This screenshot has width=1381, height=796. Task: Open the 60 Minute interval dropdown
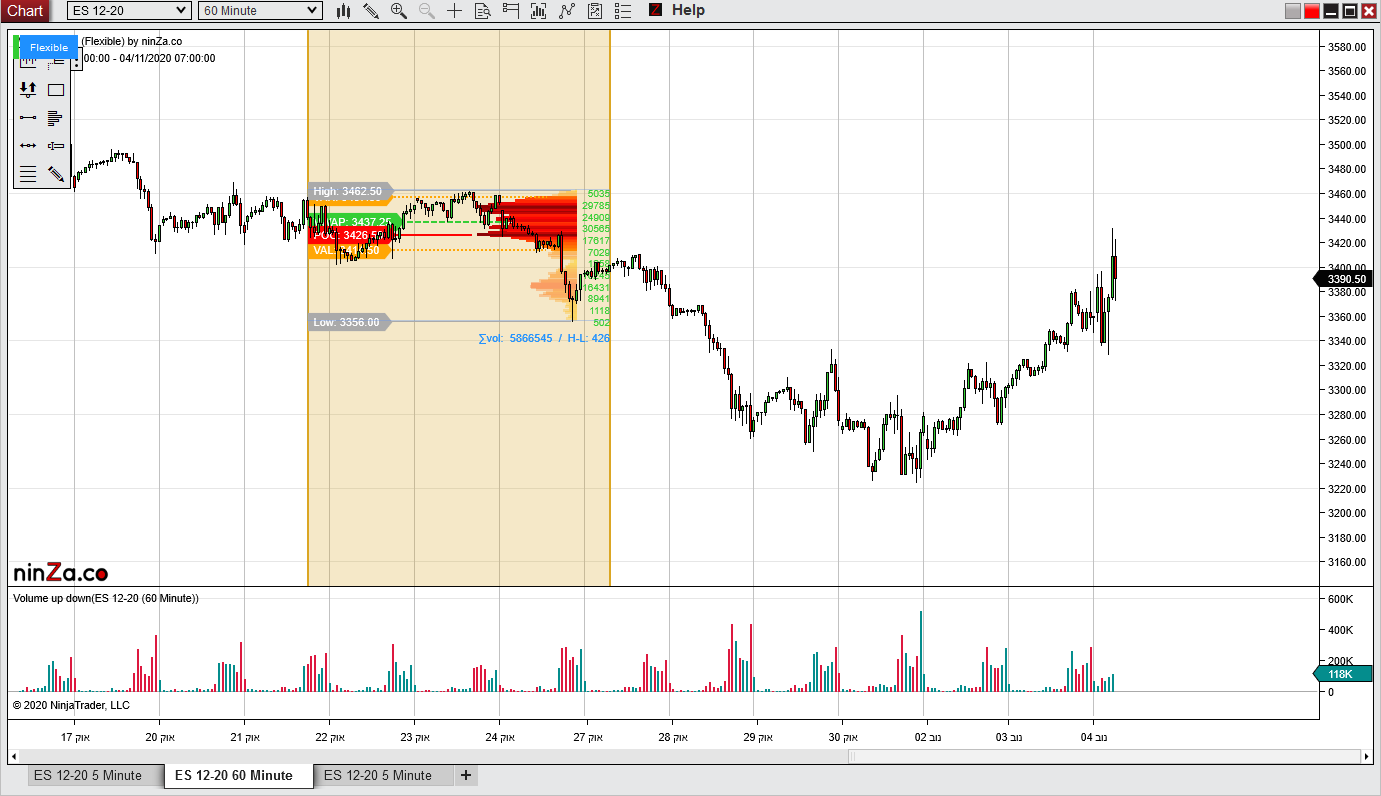pyautogui.click(x=260, y=10)
